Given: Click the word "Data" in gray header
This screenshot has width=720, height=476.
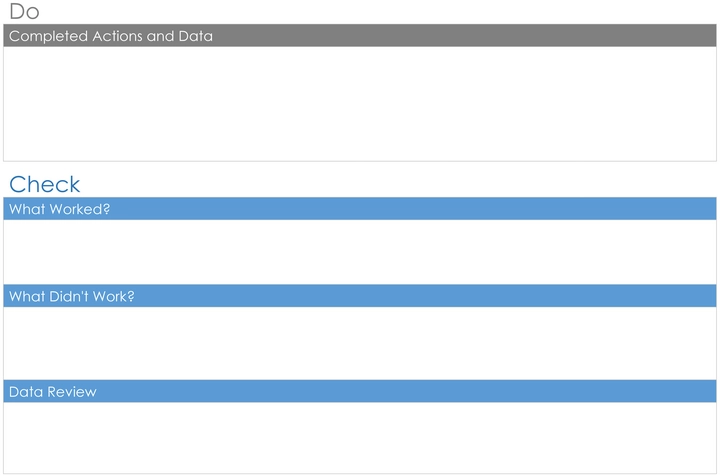Looking at the screenshot, I should tap(195, 36).
